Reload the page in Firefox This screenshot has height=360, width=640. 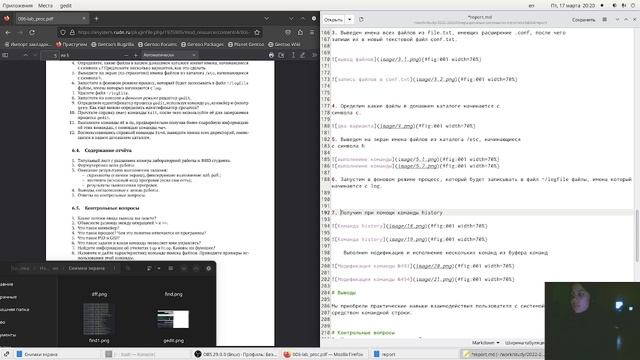tap(32, 32)
